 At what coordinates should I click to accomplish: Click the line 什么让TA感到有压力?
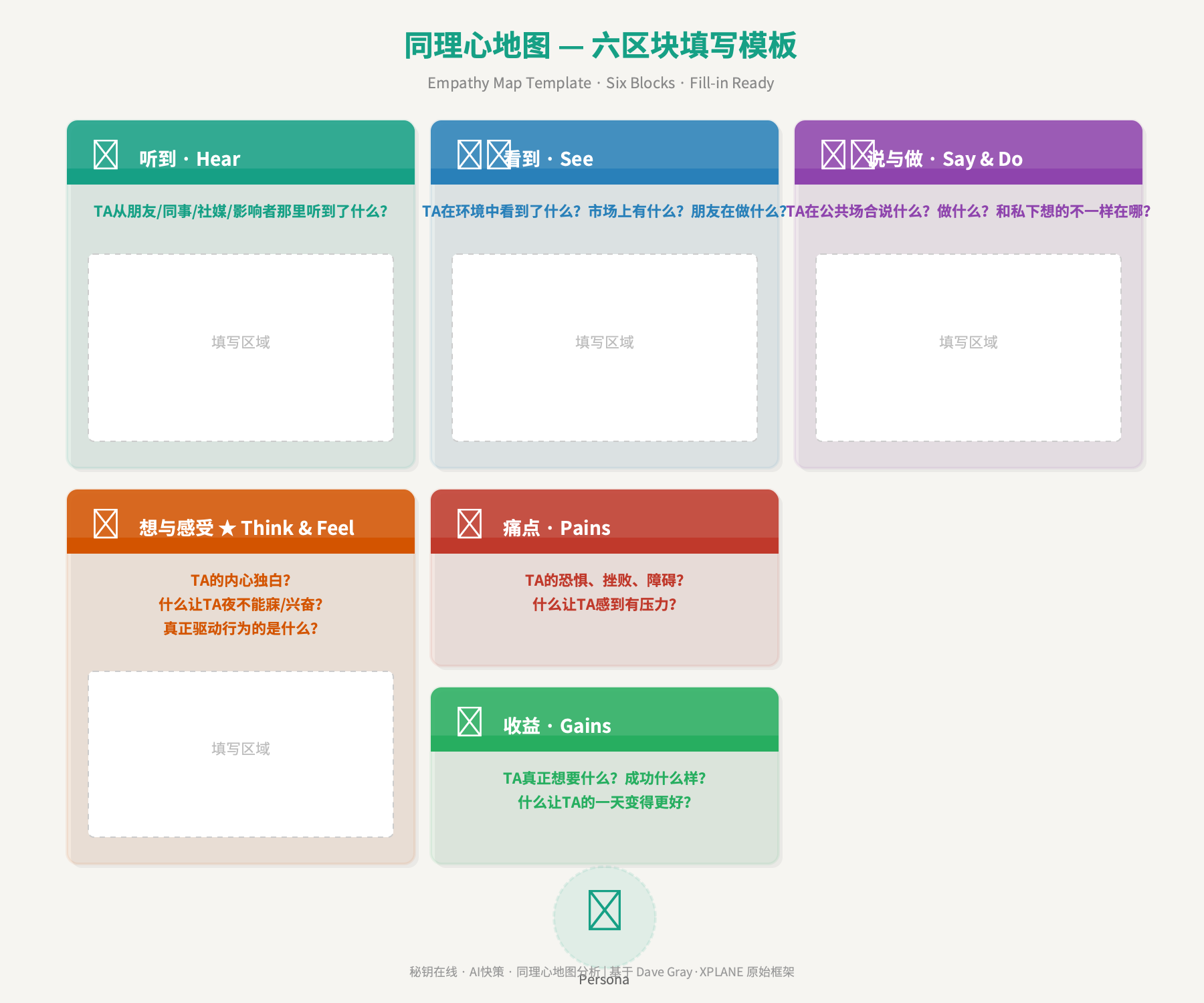click(605, 604)
